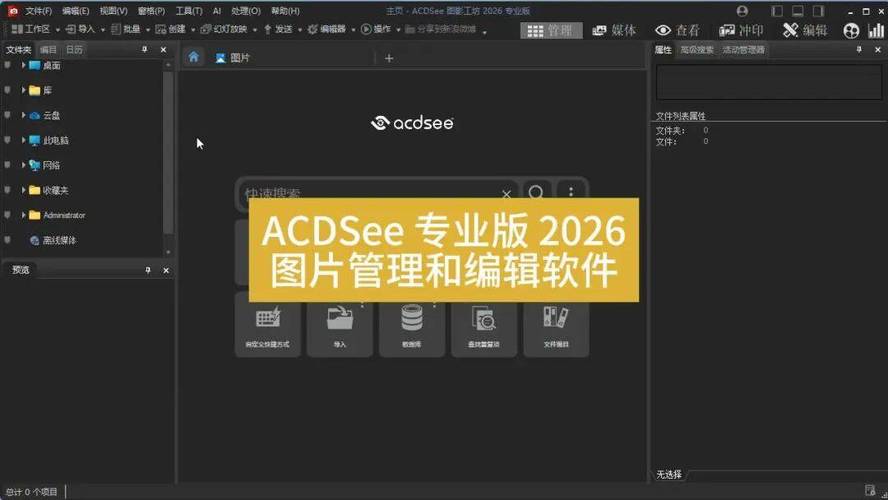Expand the 网络 tree node arrow
This screenshot has width=888, height=500.
click(23, 165)
